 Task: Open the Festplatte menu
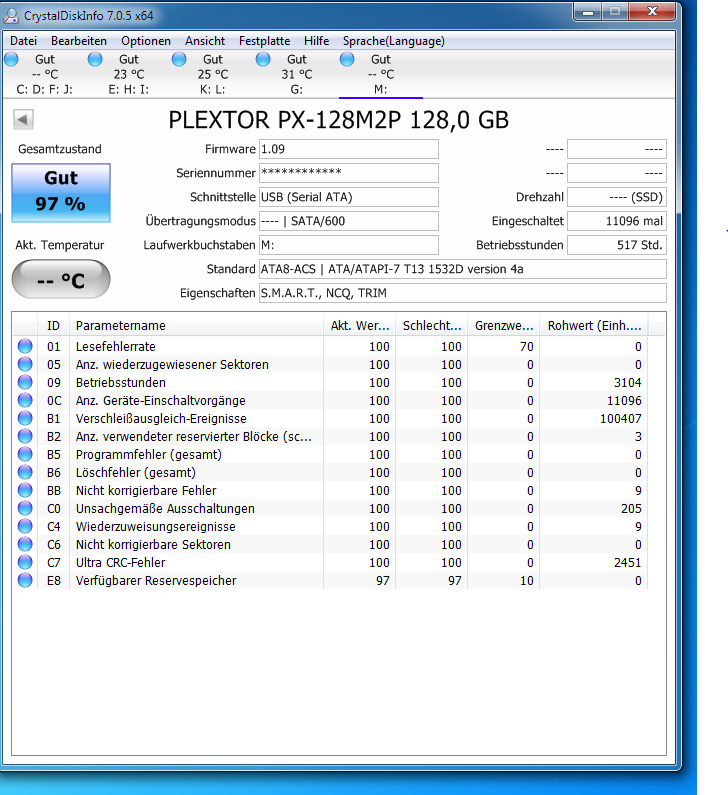tap(264, 41)
